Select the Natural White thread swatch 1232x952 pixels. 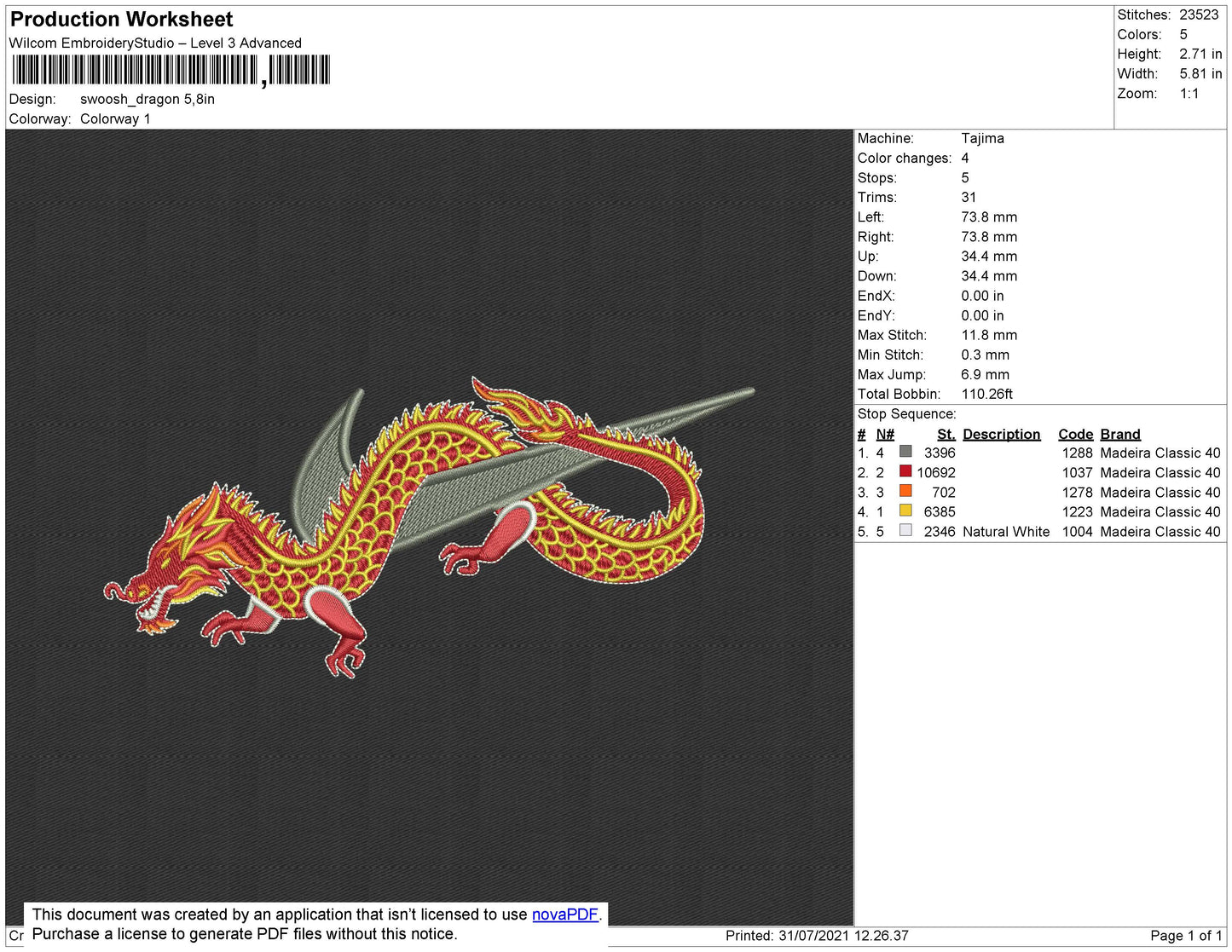[x=905, y=530]
